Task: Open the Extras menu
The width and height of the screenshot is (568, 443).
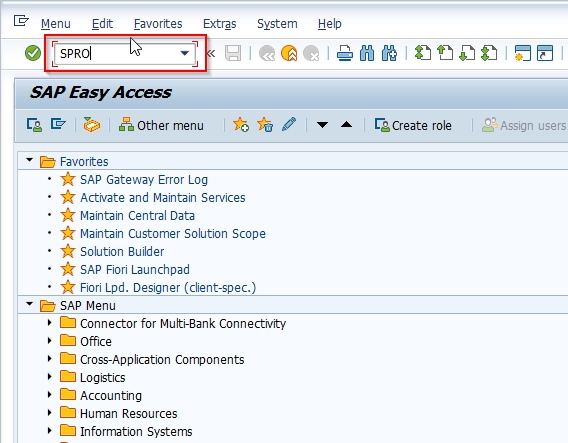Action: pyautogui.click(x=220, y=24)
